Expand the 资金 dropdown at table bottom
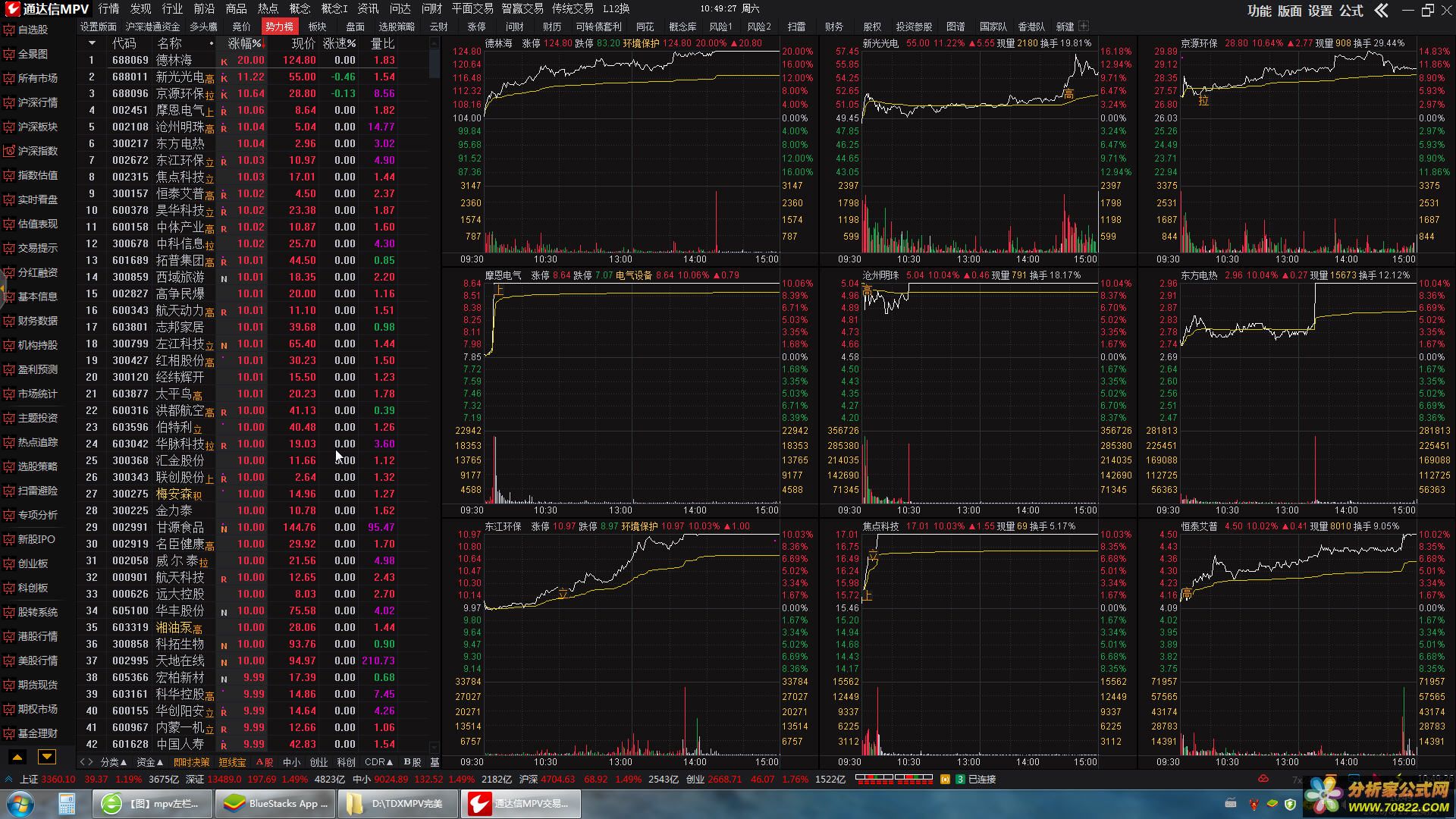1456x819 pixels. 149,761
